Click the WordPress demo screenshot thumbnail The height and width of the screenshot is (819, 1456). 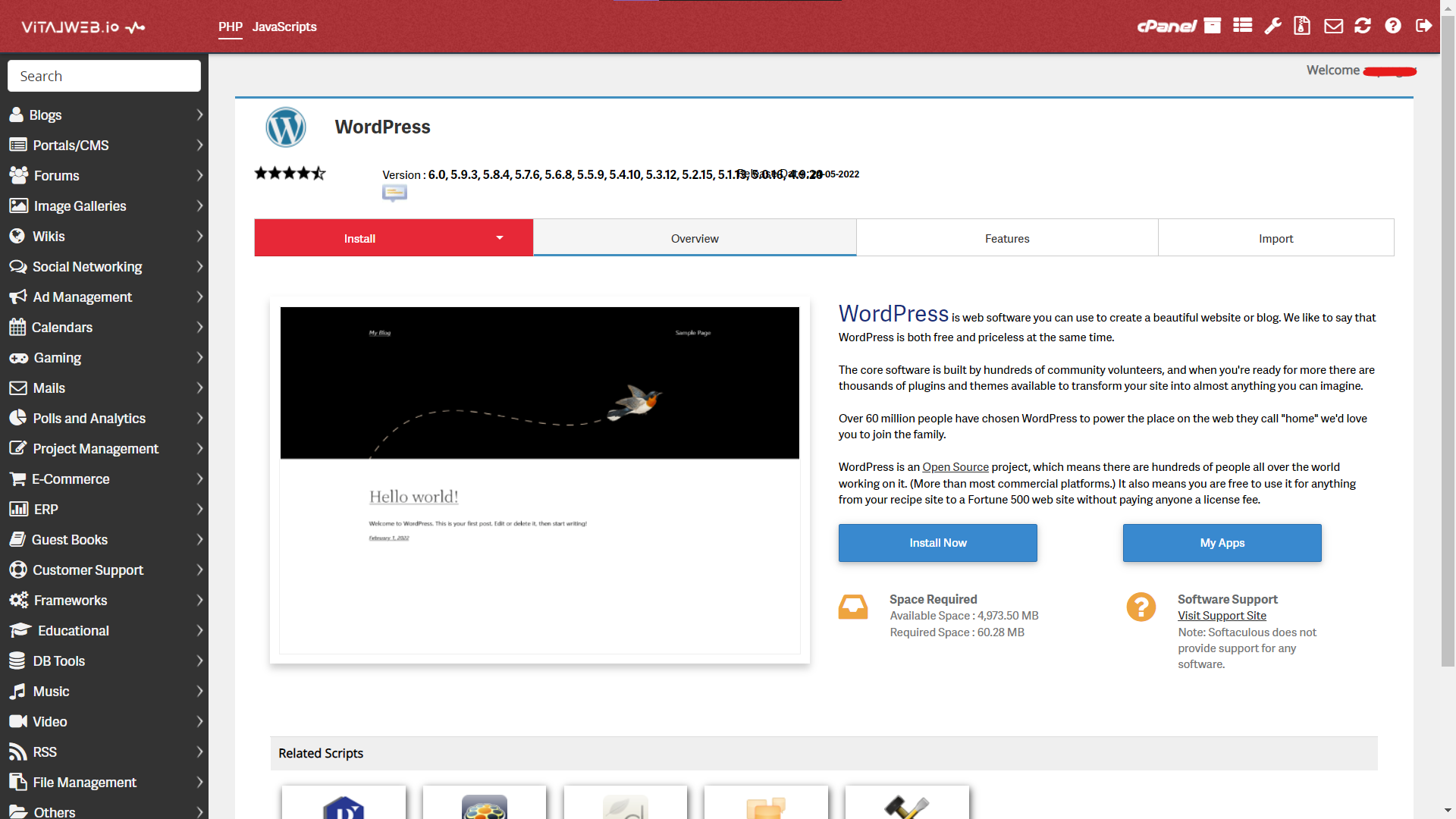[539, 480]
